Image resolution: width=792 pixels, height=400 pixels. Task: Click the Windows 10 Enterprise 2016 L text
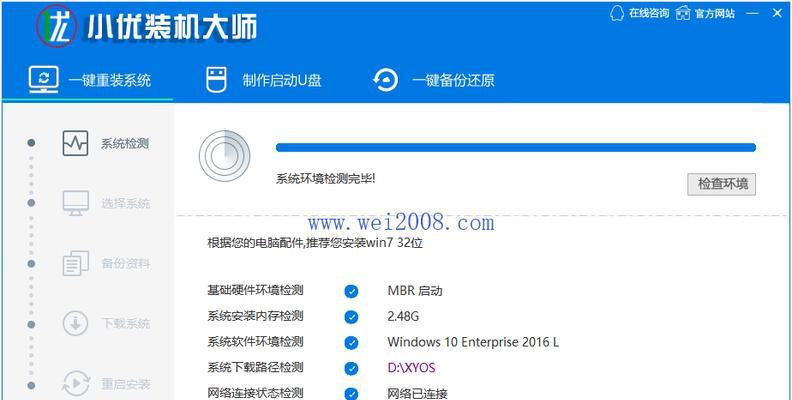coord(473,342)
